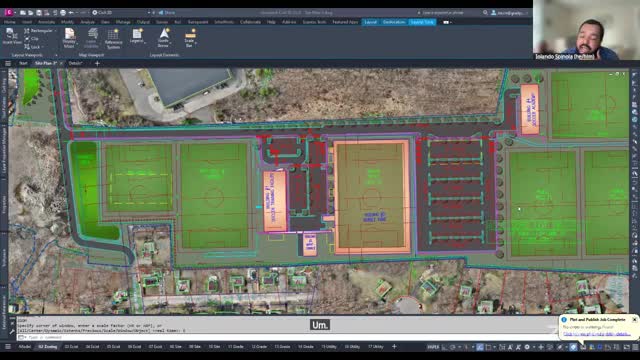This screenshot has width=640, height=360.
Task: Click the Model View tool in ribbon
Action: (x=11, y=37)
